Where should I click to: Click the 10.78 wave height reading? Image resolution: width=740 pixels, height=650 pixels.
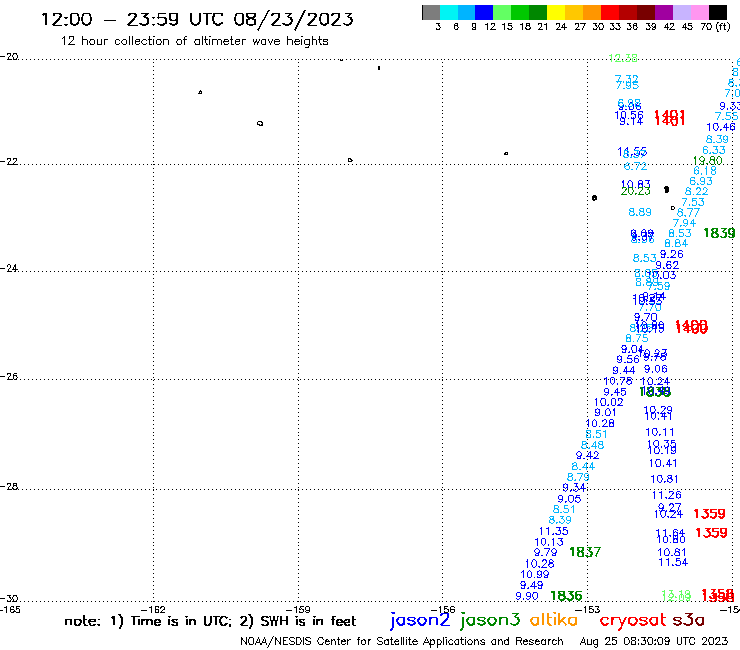tap(618, 381)
